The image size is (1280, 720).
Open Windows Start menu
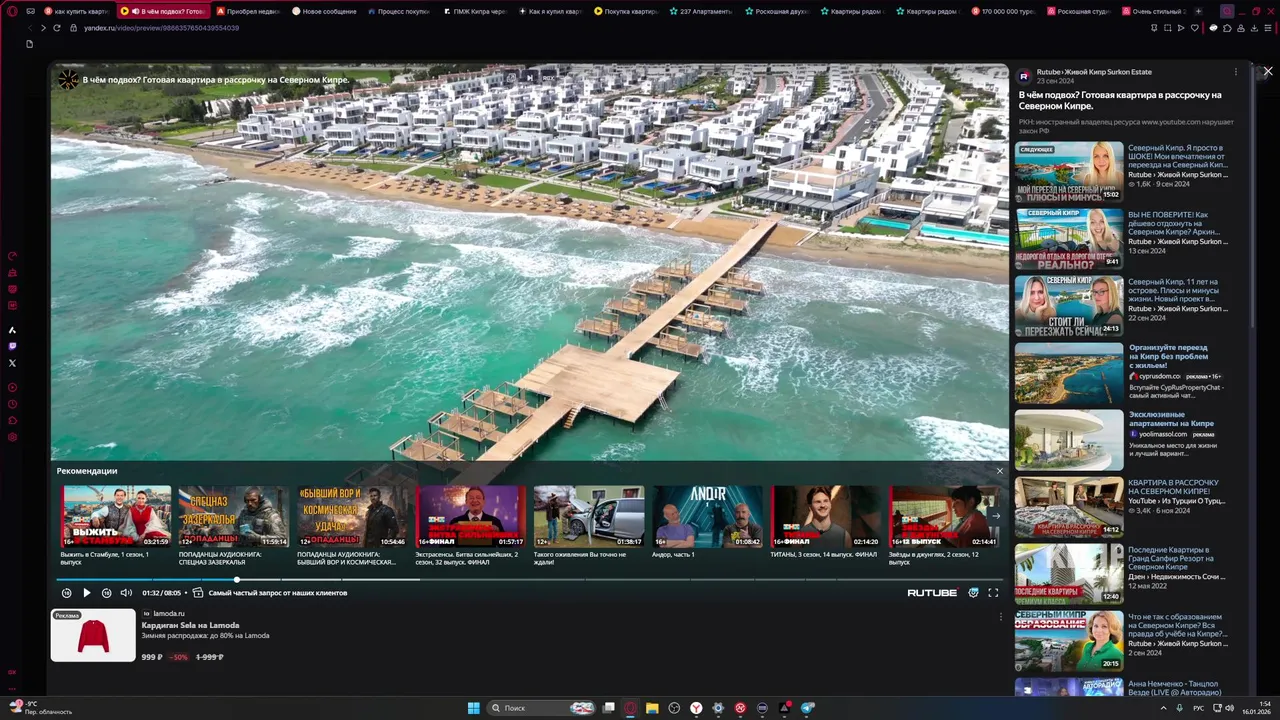pyautogui.click(x=473, y=708)
